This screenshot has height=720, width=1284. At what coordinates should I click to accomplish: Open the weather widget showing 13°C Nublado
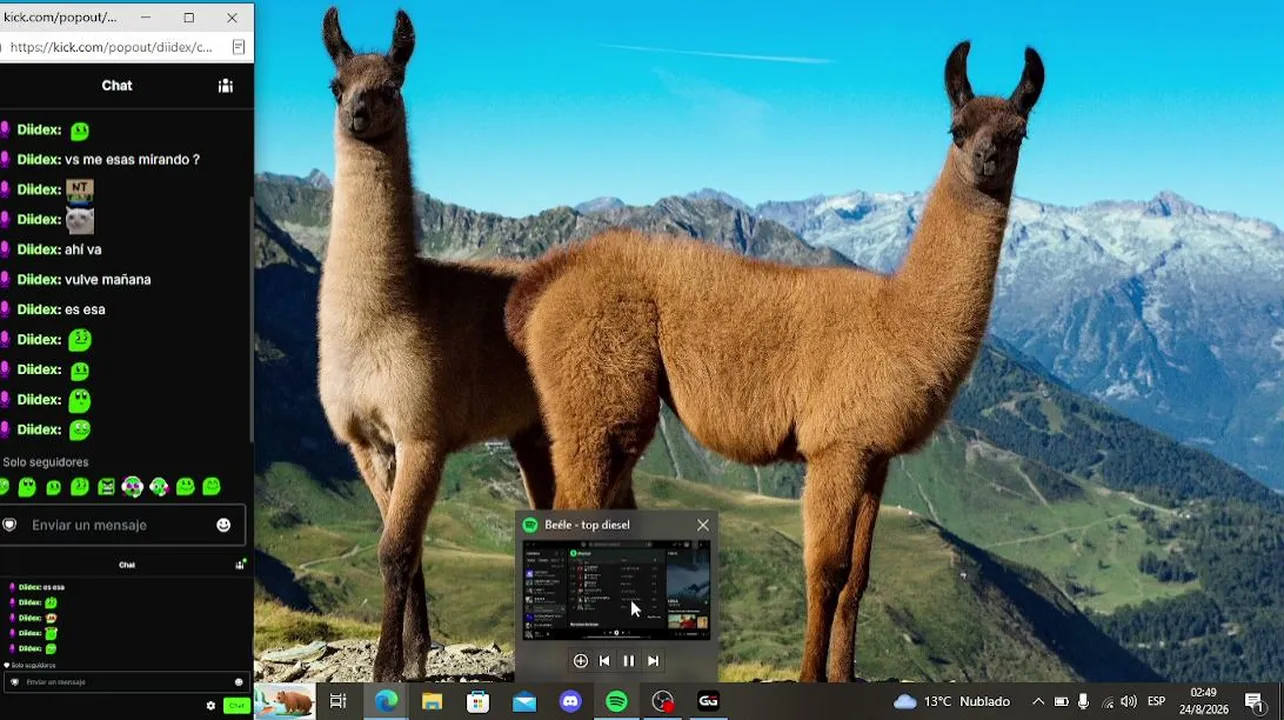pos(951,702)
